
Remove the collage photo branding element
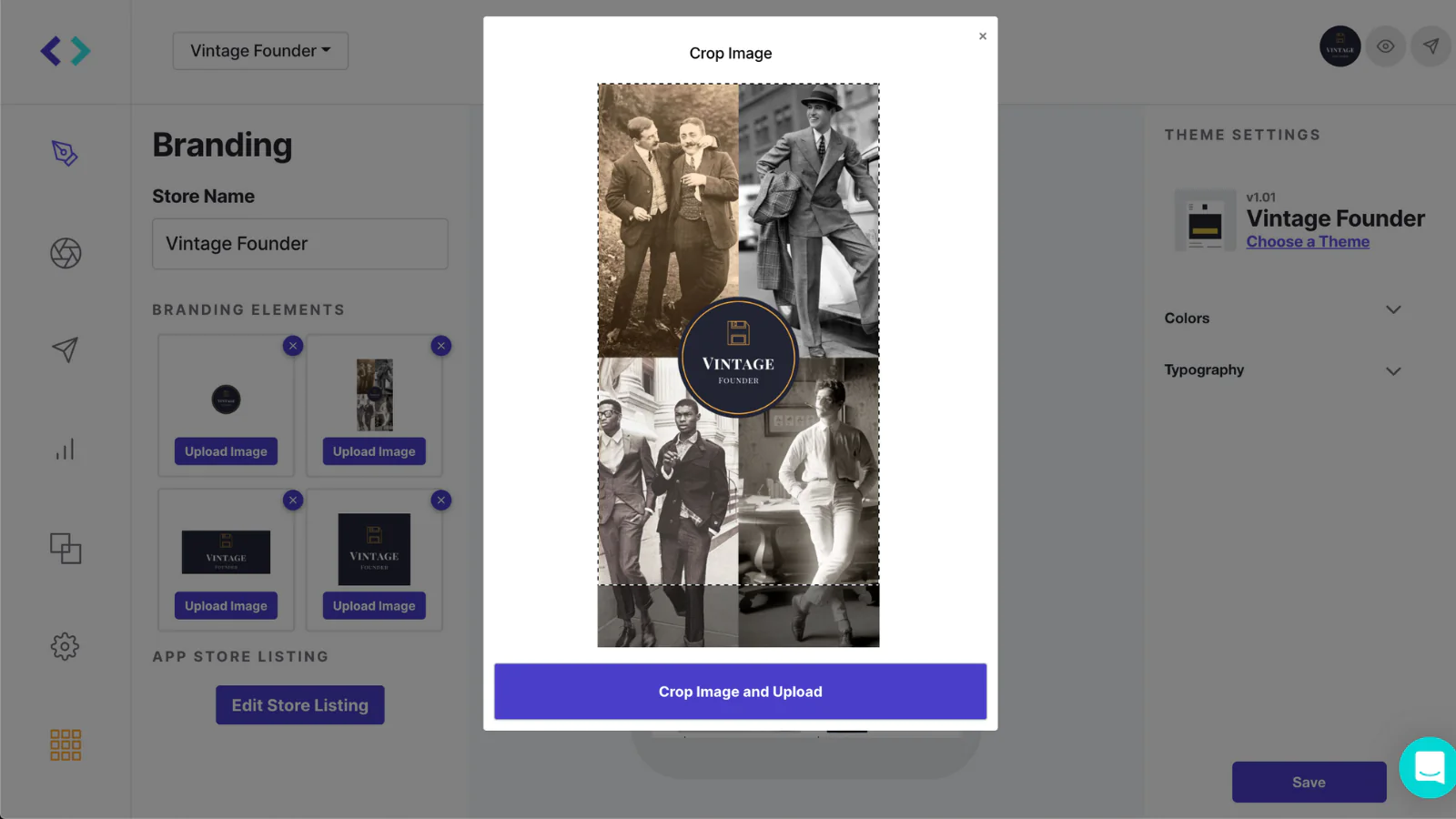pos(441,346)
